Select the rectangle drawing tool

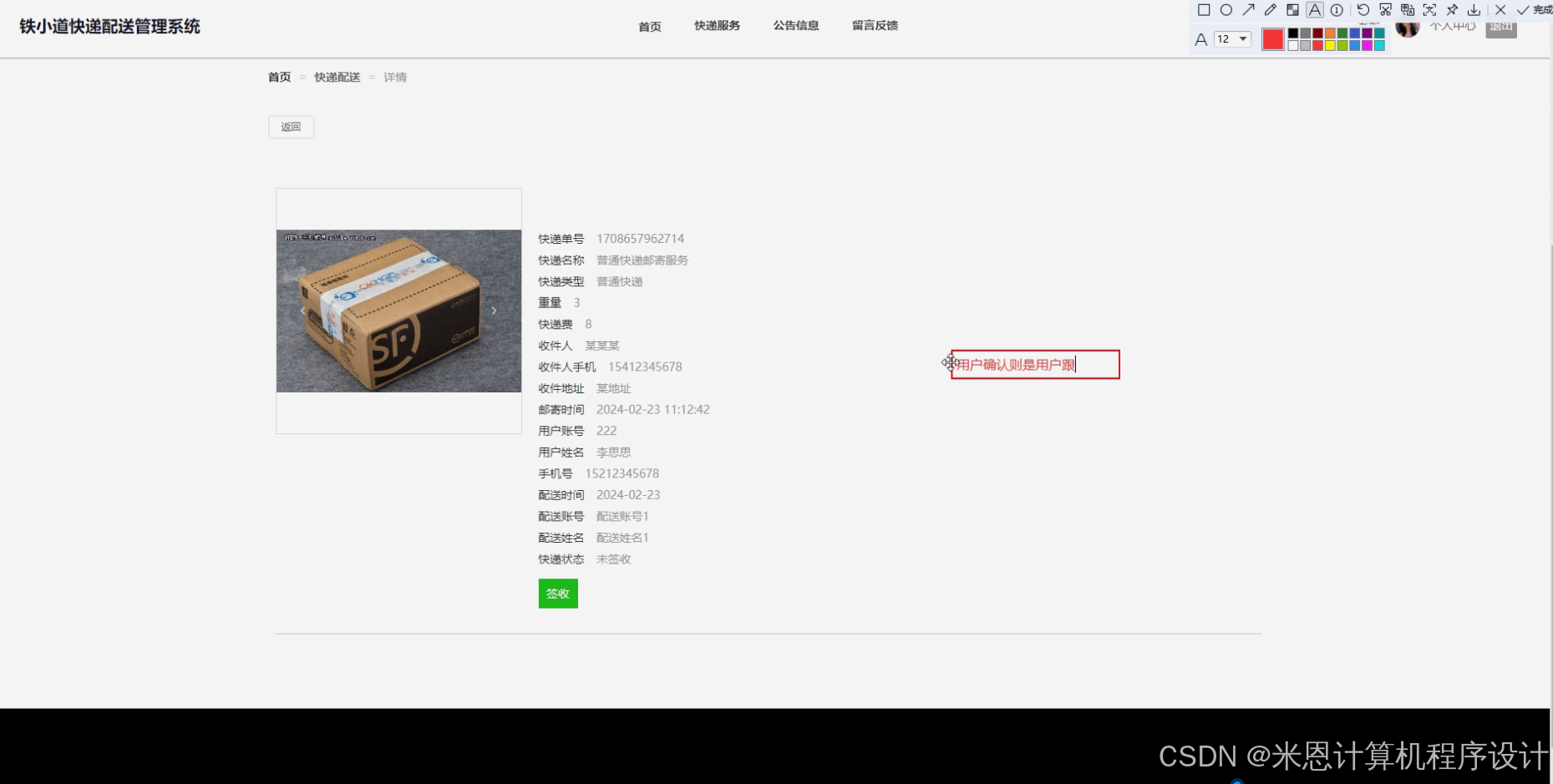point(1204,10)
